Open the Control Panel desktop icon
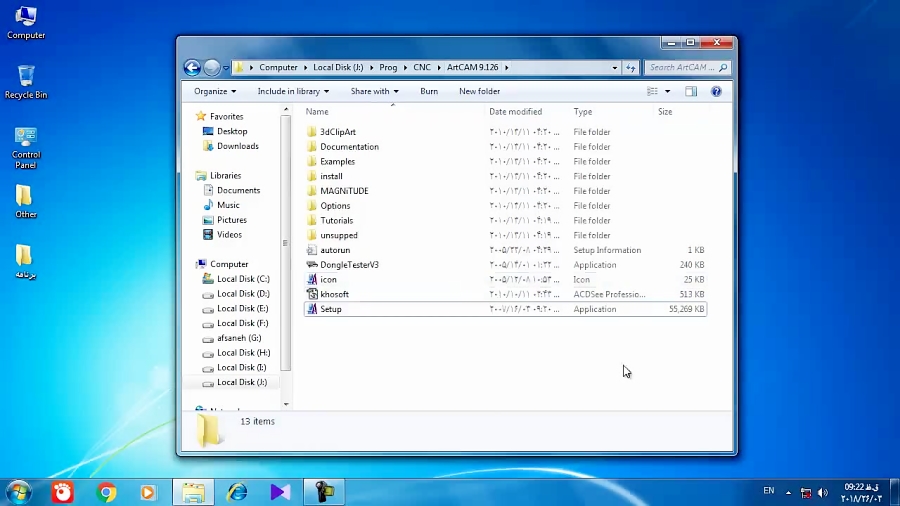This screenshot has height=506, width=900. 26,148
